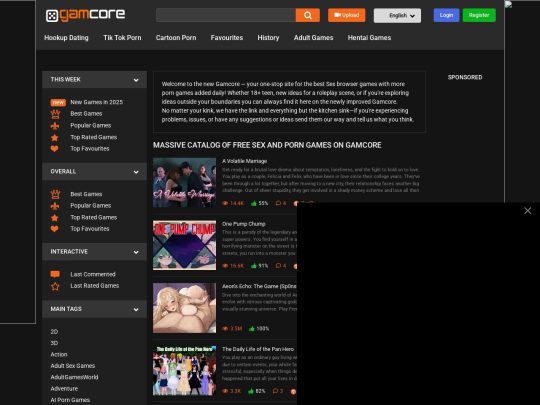Click the green Register button
Viewport: 540px width, 405px height.
(479, 15)
